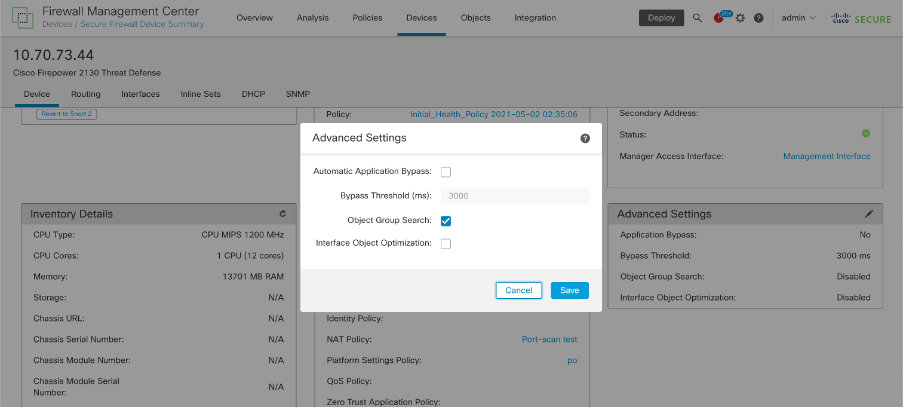Cancel the Advanced Settings dialog
This screenshot has width=904, height=408.
pos(518,290)
